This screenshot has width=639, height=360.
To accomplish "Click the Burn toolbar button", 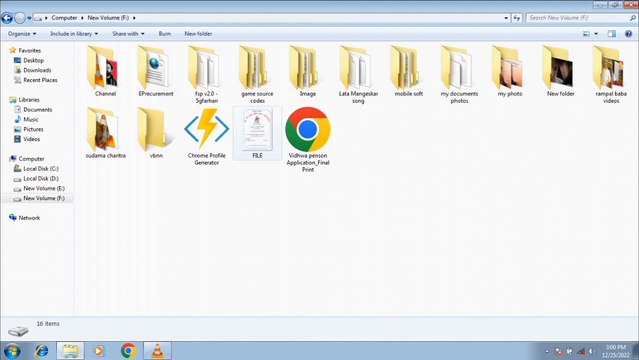I will coord(165,34).
